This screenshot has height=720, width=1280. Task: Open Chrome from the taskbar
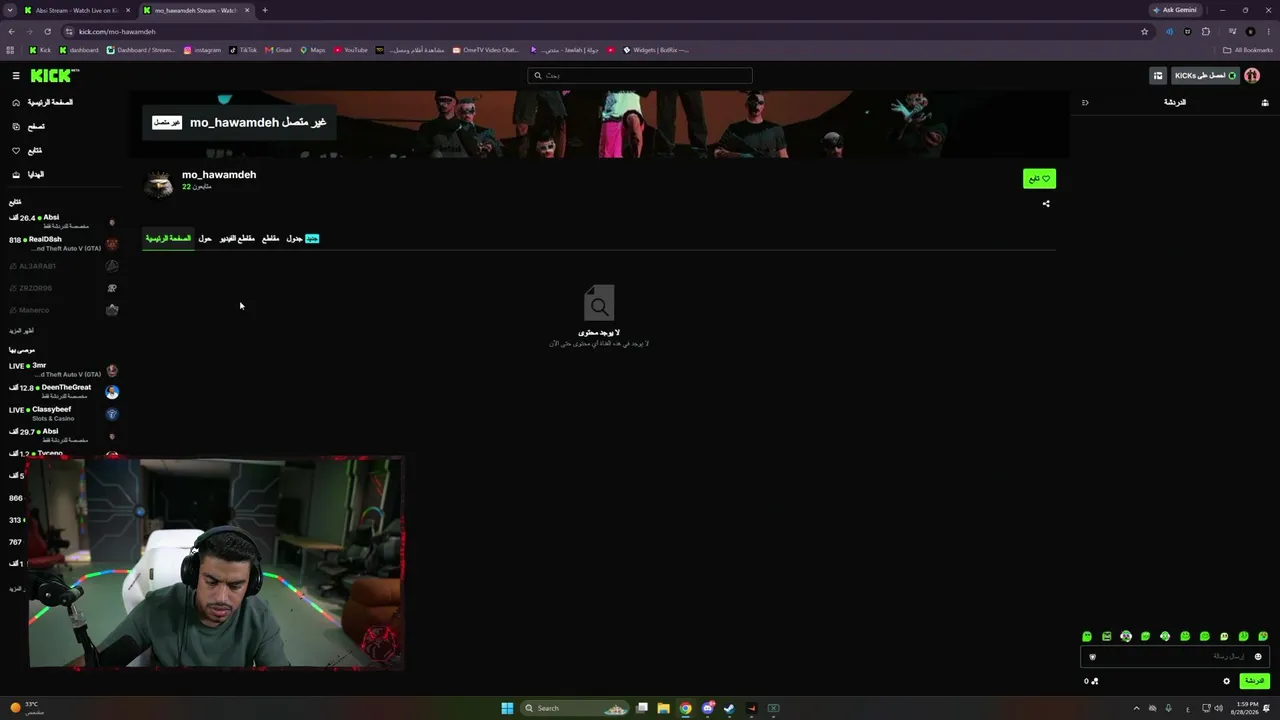point(685,708)
